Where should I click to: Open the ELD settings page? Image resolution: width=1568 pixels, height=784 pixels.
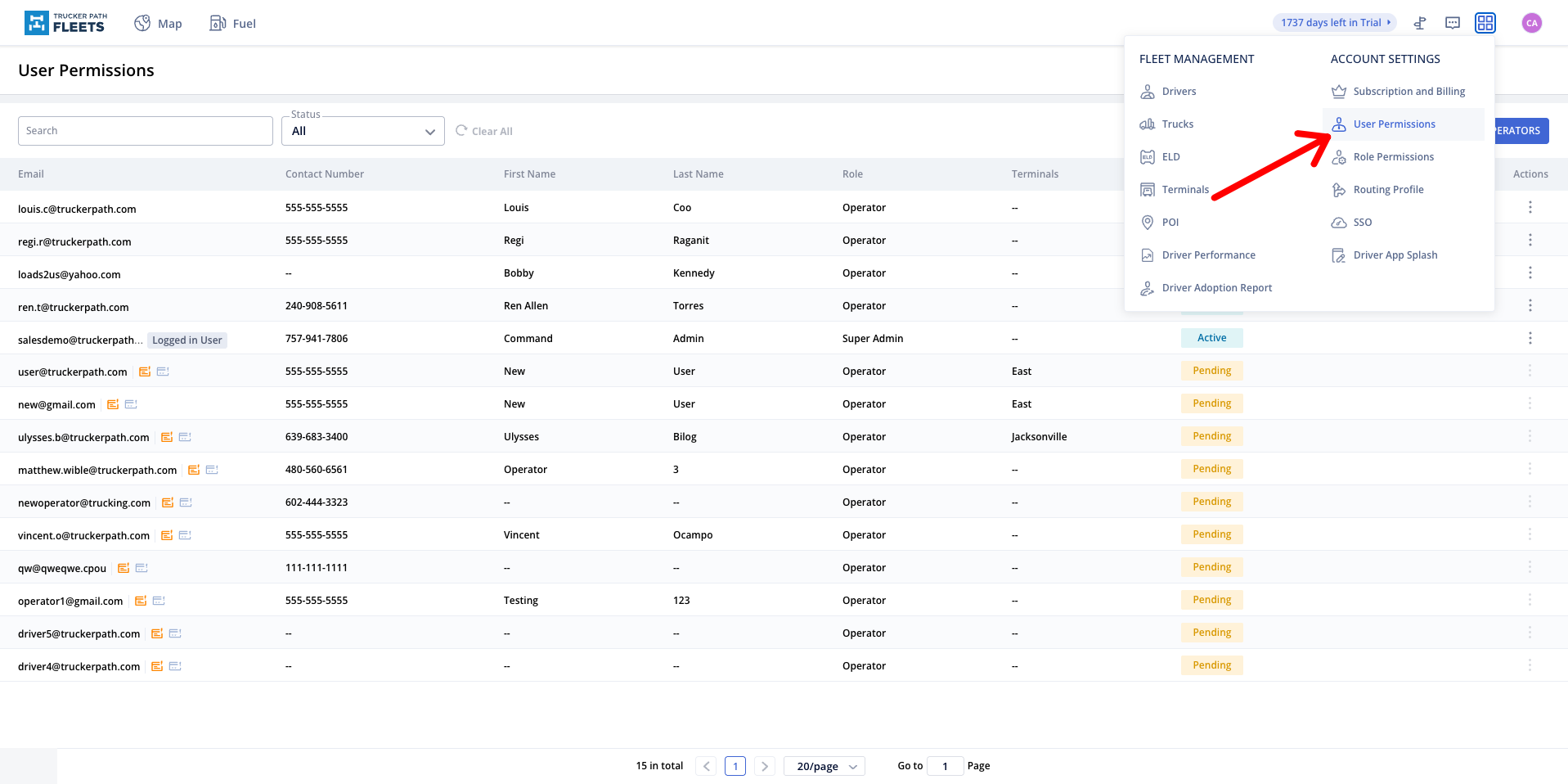1171,156
